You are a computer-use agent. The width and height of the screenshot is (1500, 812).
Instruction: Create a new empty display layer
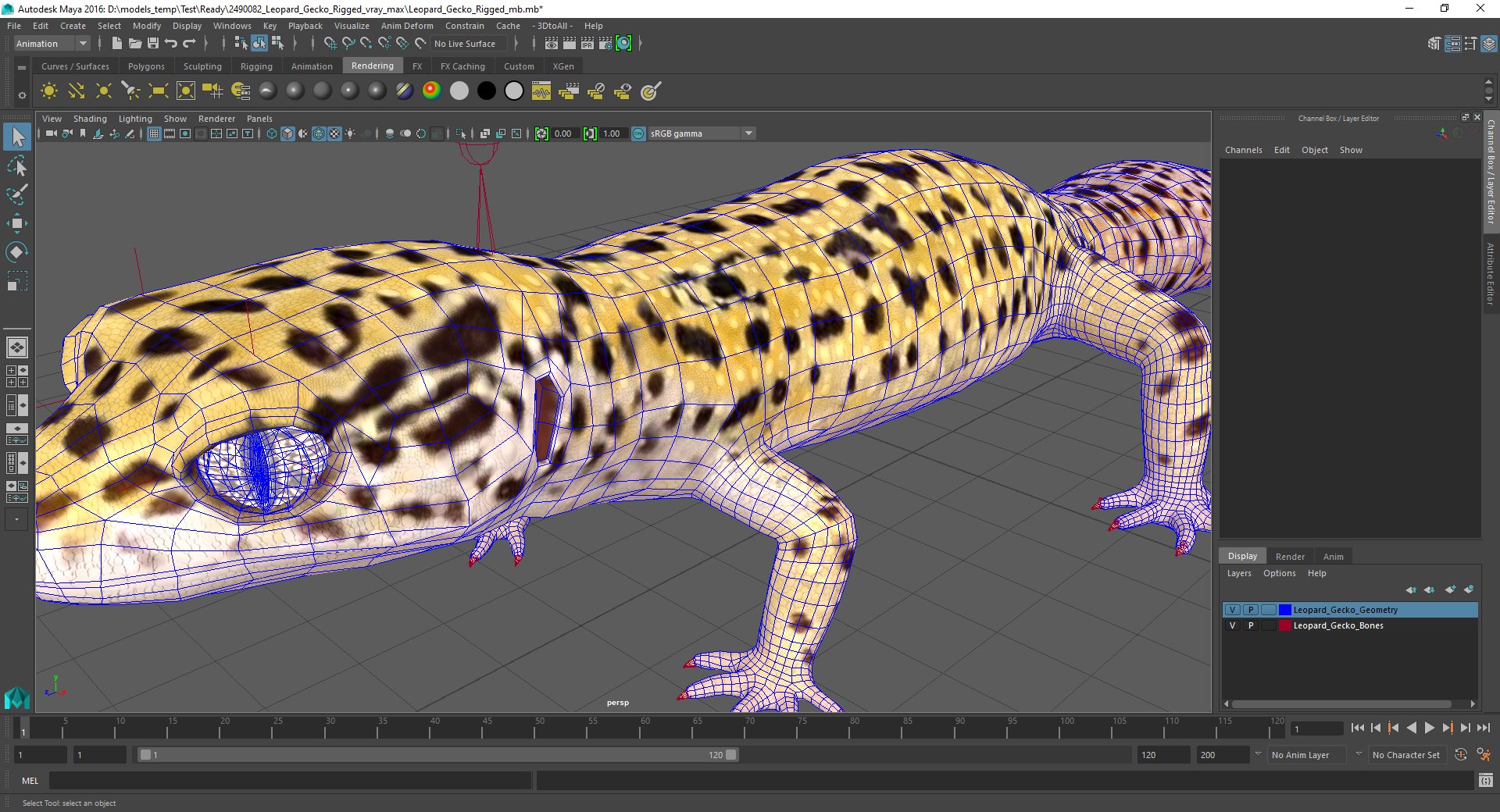pyautogui.click(x=1450, y=589)
